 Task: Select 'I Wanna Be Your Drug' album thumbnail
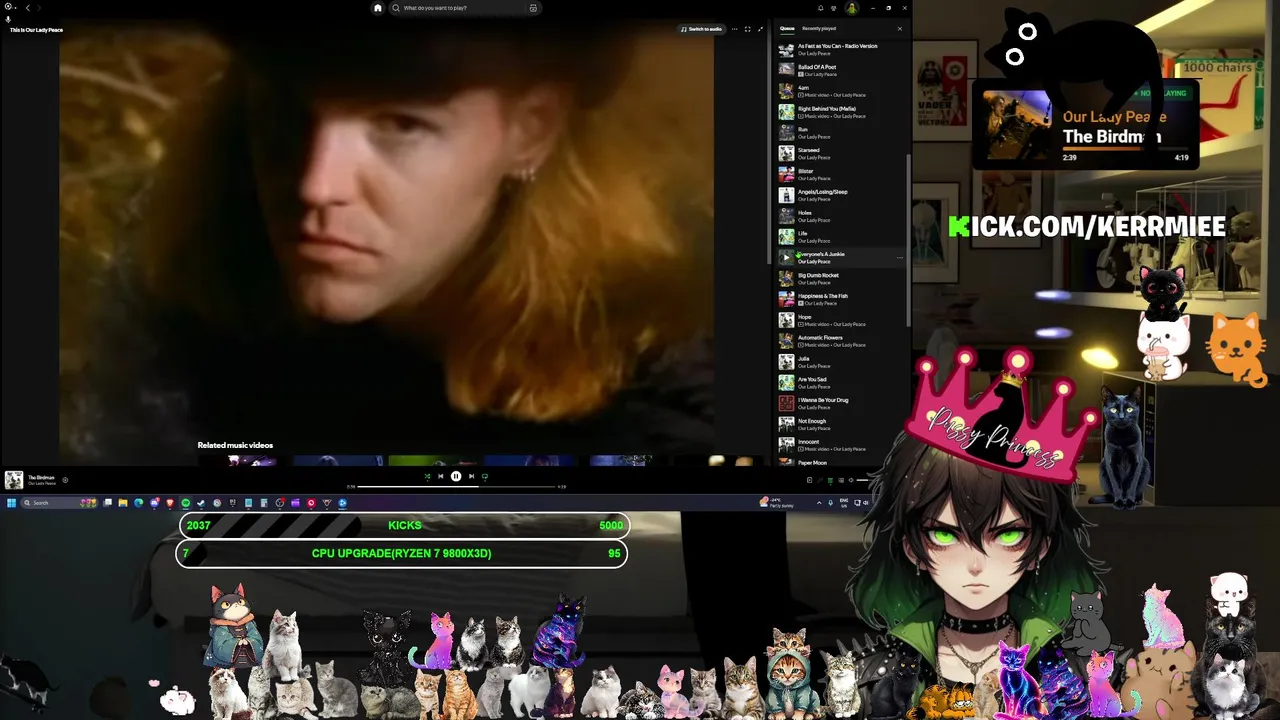(786, 403)
